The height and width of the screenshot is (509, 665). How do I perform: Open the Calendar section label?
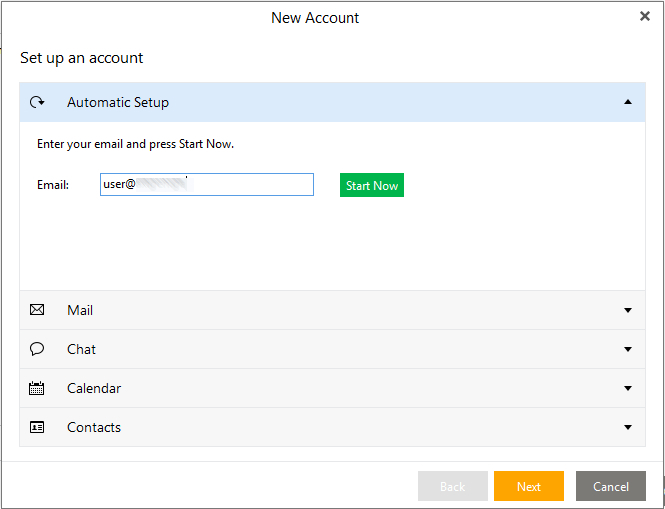(x=94, y=388)
